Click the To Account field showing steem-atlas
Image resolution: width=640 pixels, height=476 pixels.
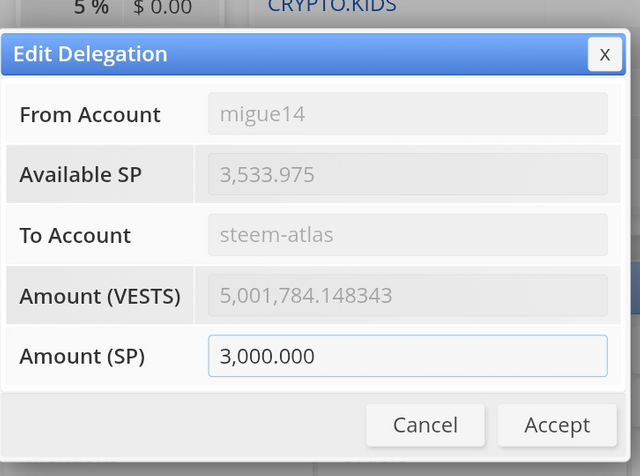[x=408, y=235]
